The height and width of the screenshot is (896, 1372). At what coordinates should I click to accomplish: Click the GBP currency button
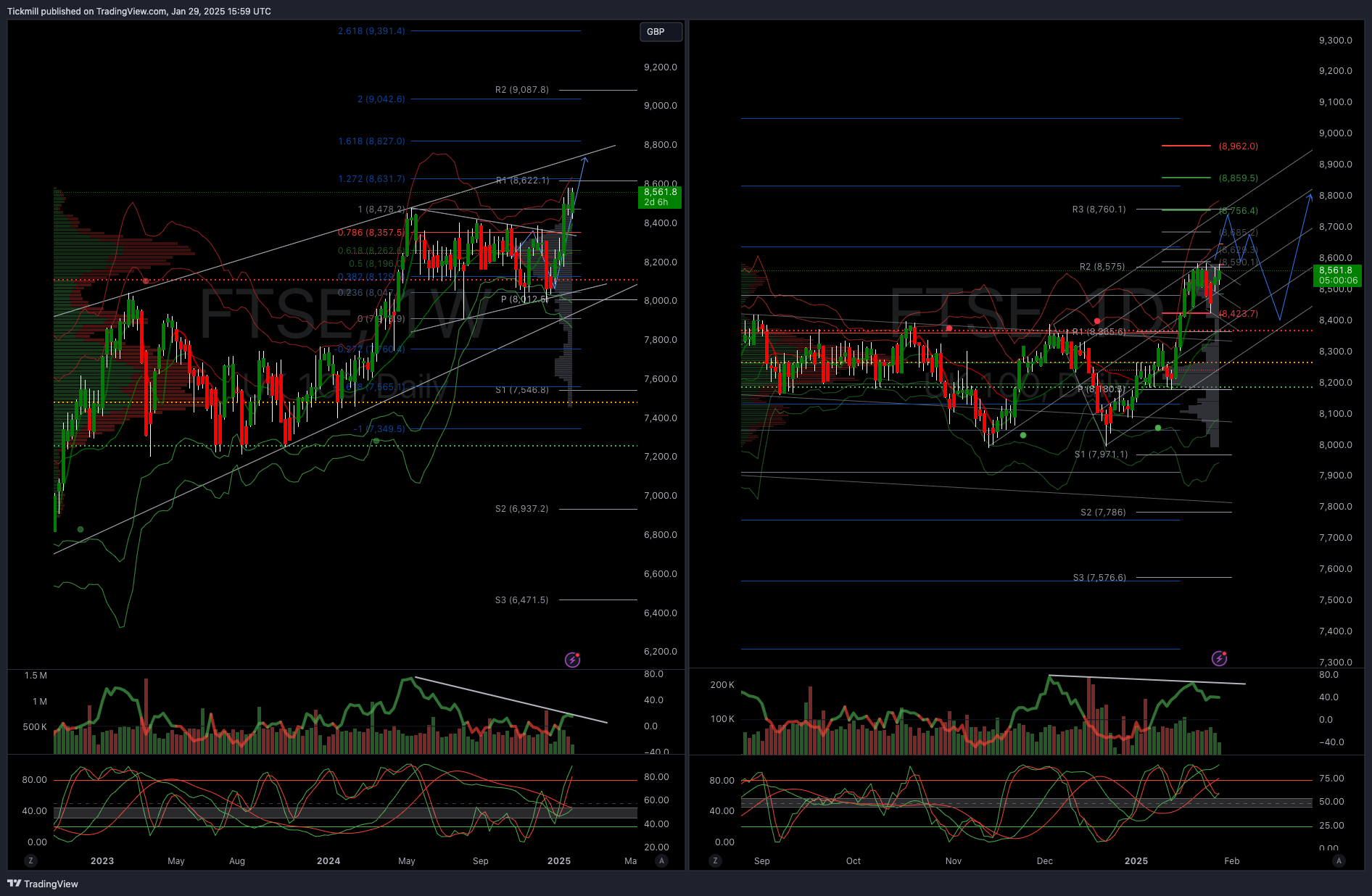(661, 32)
